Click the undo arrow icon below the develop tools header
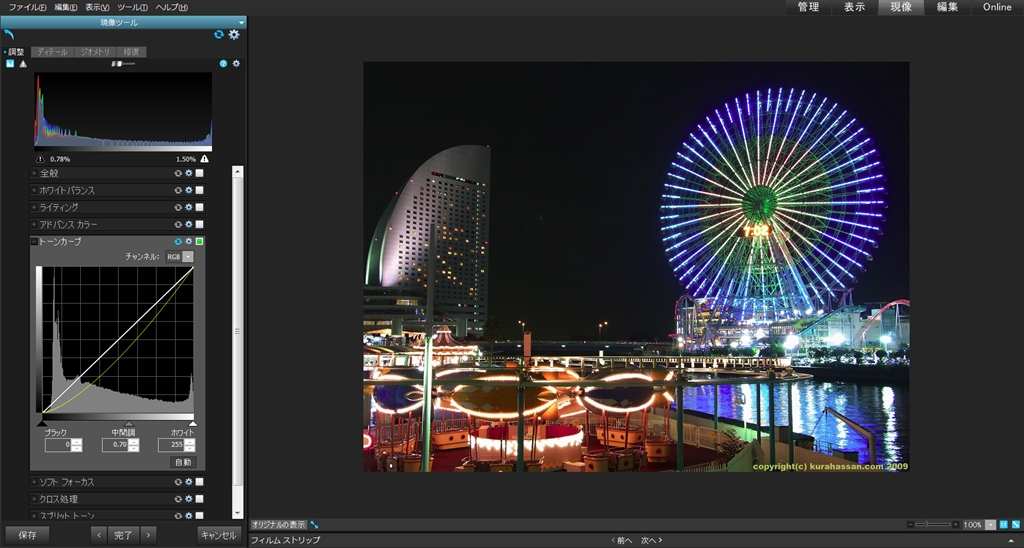 pyautogui.click(x=9, y=34)
